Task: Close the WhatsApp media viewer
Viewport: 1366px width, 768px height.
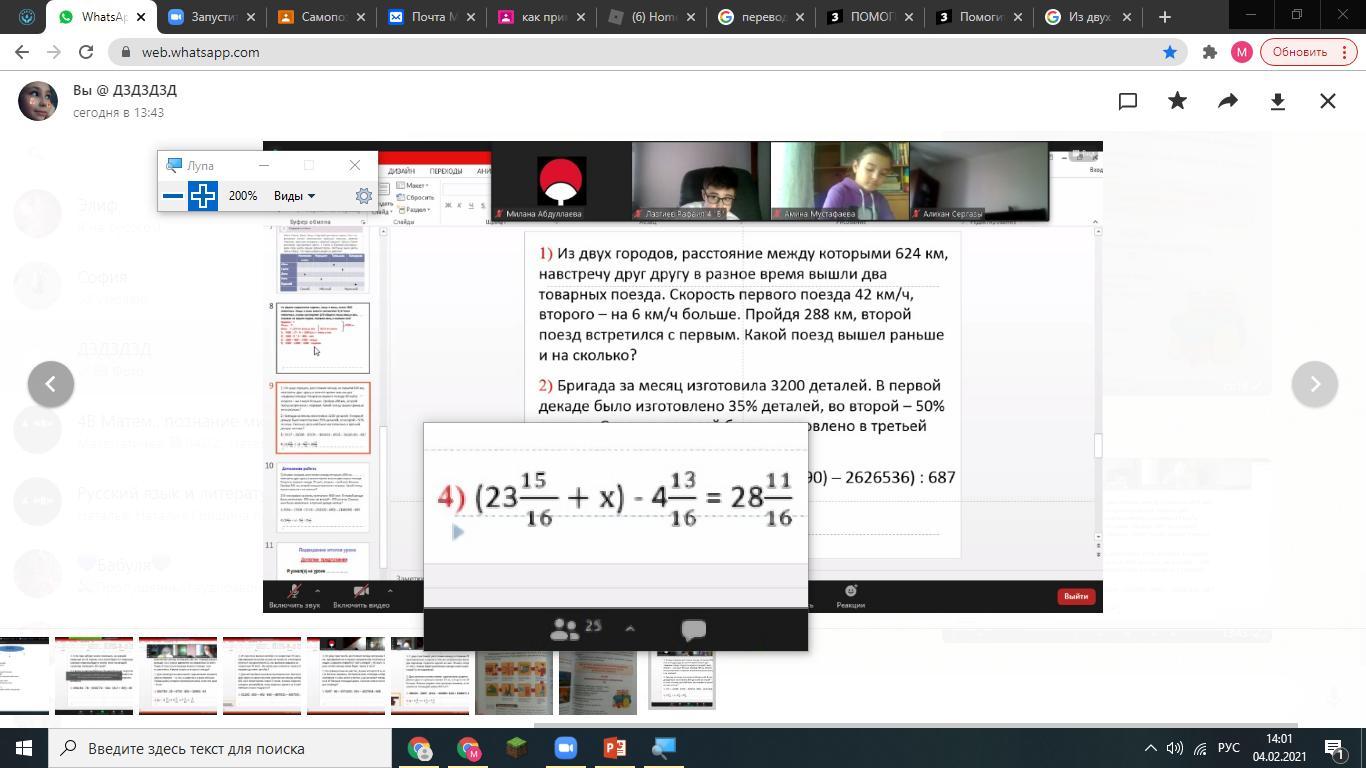Action: coord(1328,101)
